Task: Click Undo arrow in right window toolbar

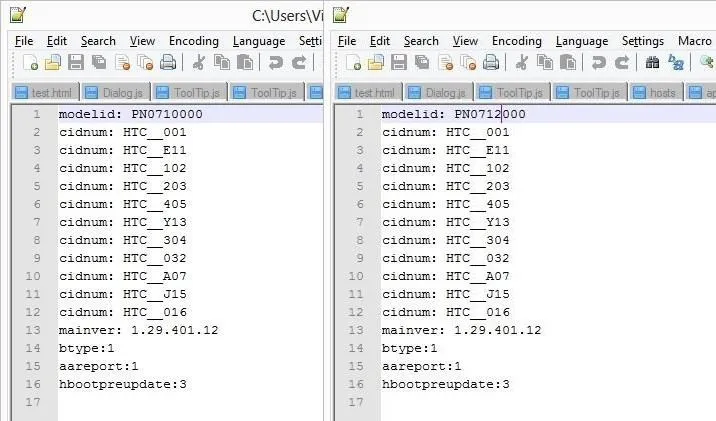Action: (598, 62)
